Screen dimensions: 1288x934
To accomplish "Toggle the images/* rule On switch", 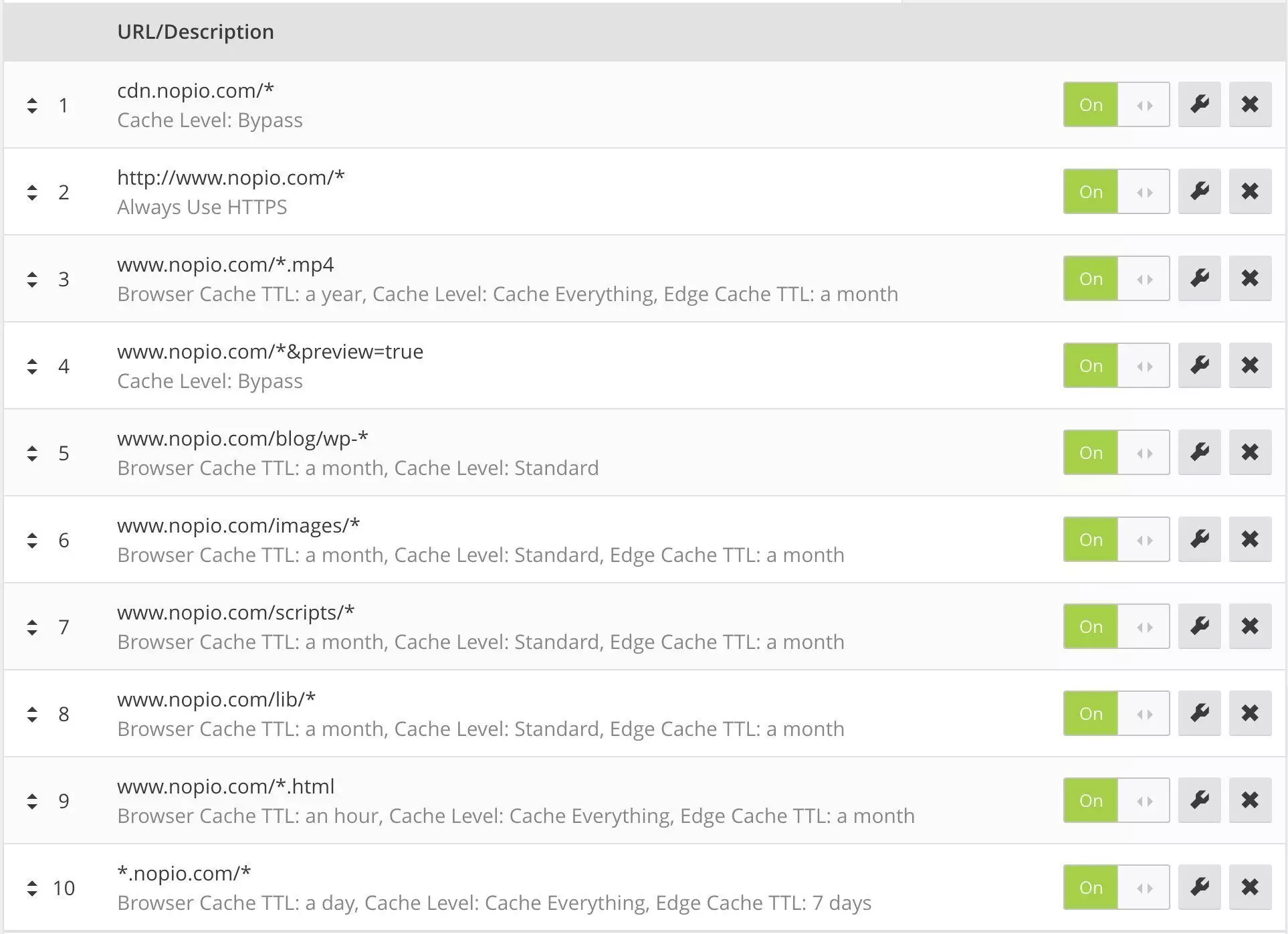I will (x=1116, y=539).
